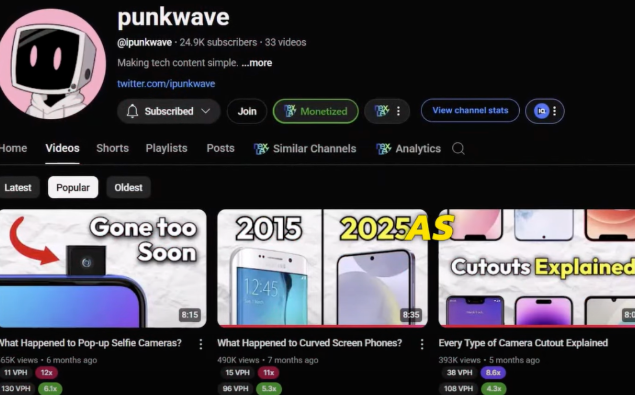Click the 38 VPH label
This screenshot has width=635, height=395.
click(x=460, y=373)
